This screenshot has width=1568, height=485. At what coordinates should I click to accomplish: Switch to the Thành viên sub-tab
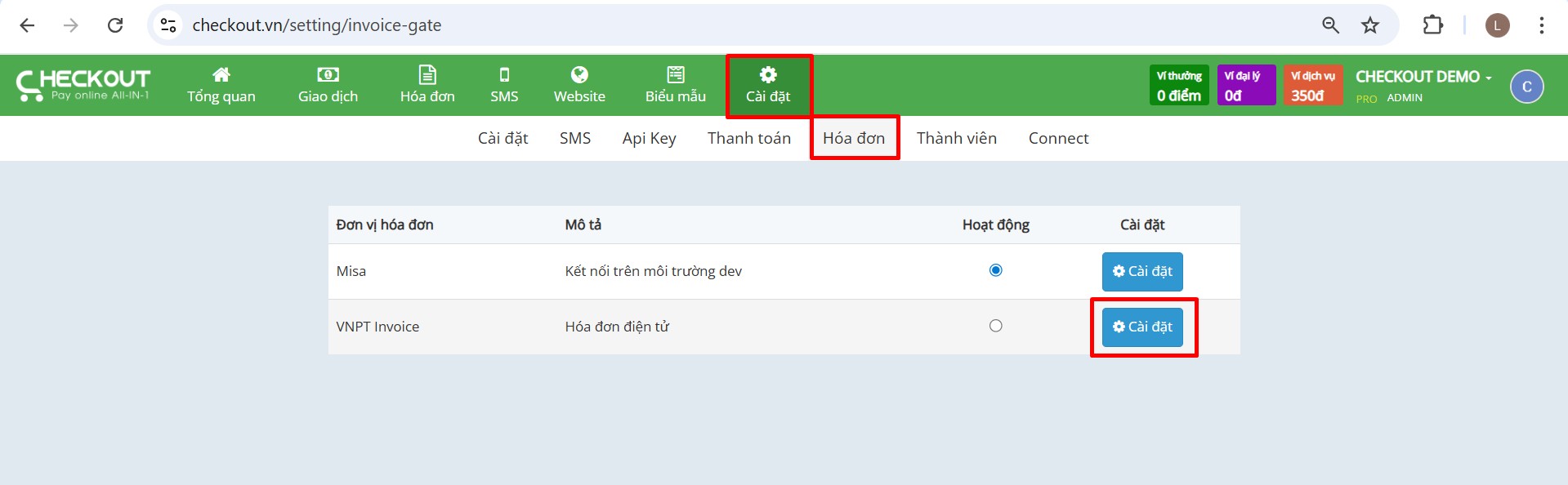click(x=957, y=138)
